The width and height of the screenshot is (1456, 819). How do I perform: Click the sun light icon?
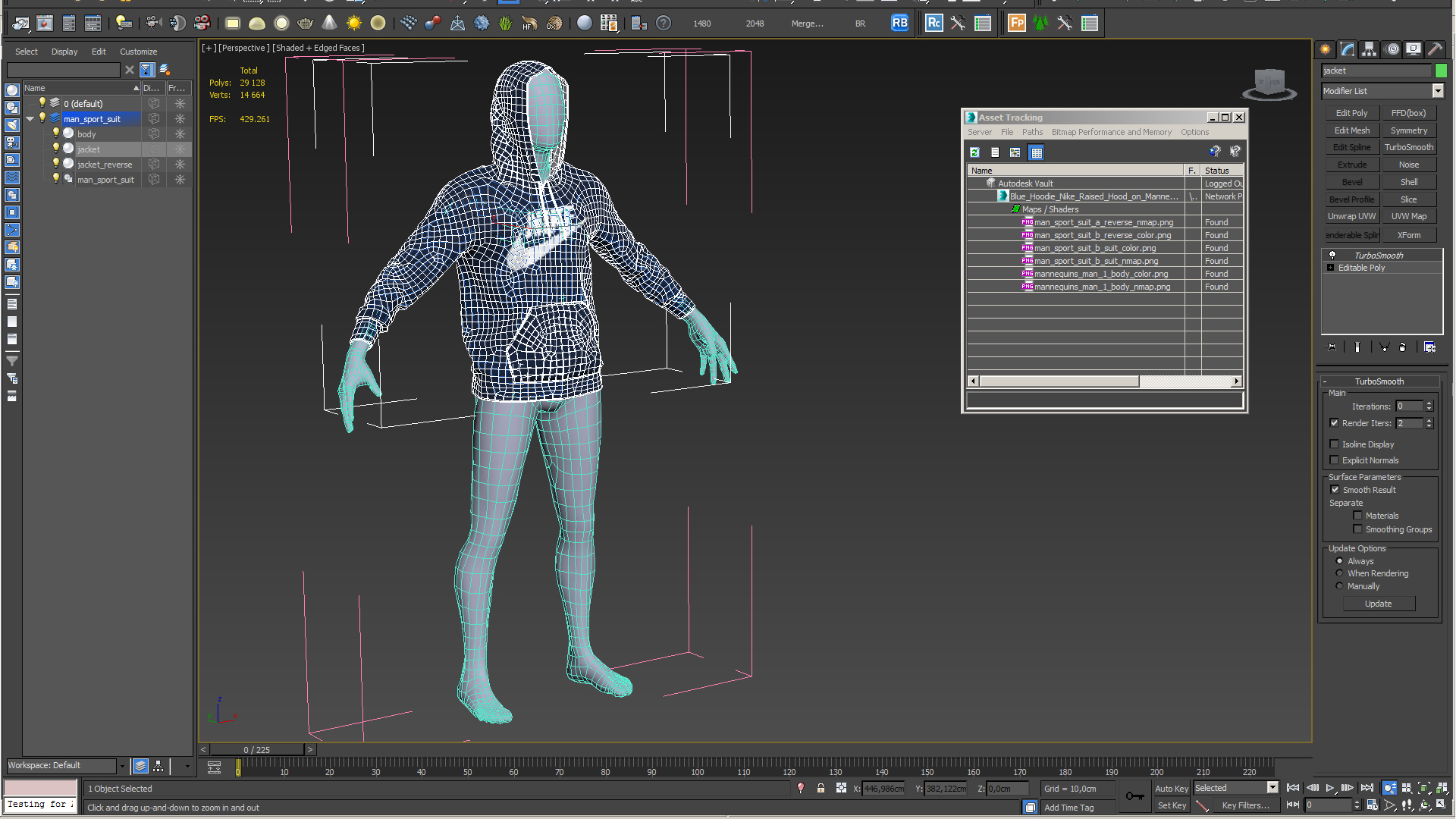coord(354,24)
